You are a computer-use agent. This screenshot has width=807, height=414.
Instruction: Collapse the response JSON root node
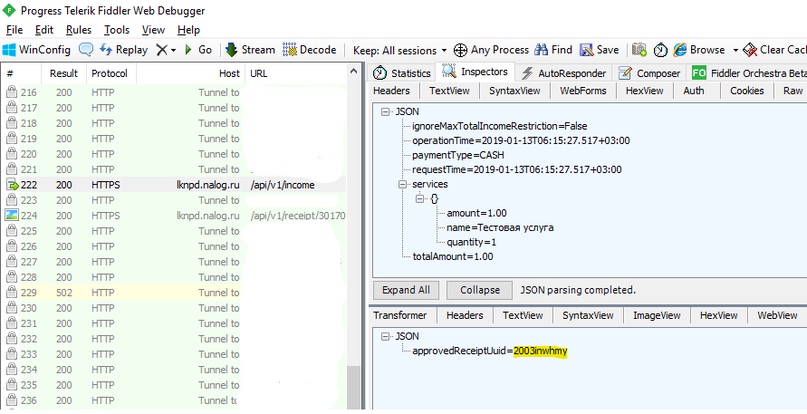pos(385,336)
